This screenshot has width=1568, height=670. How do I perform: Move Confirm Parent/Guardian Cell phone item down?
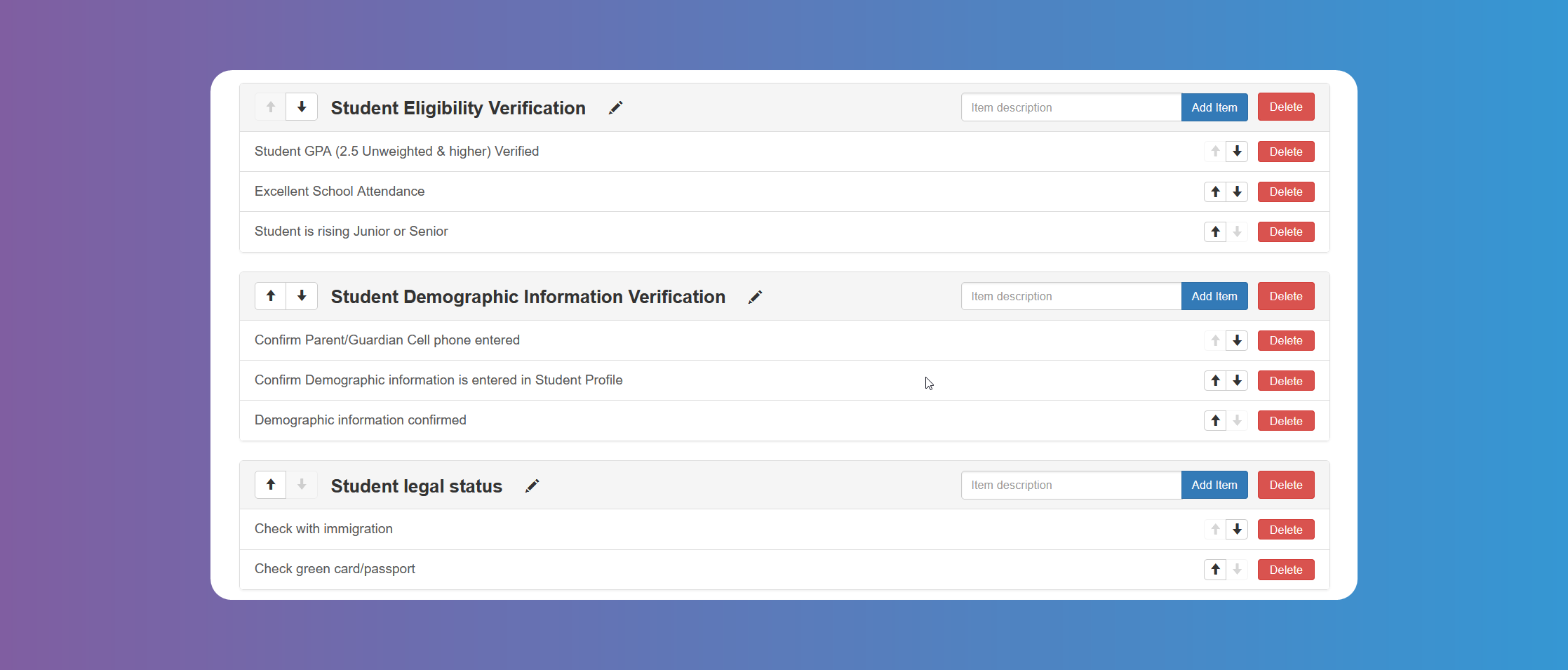[1237, 340]
